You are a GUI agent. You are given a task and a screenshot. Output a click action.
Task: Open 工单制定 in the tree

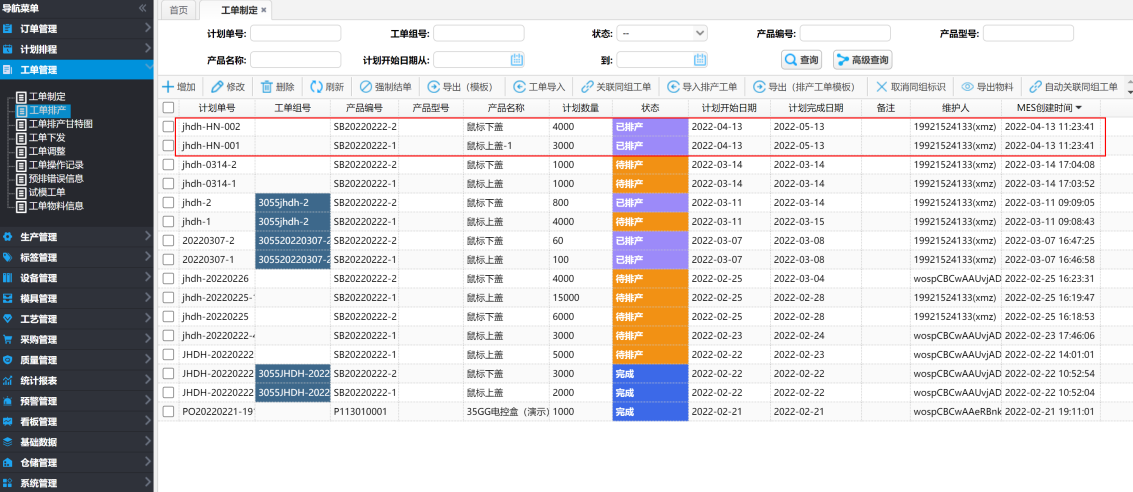click(x=47, y=96)
